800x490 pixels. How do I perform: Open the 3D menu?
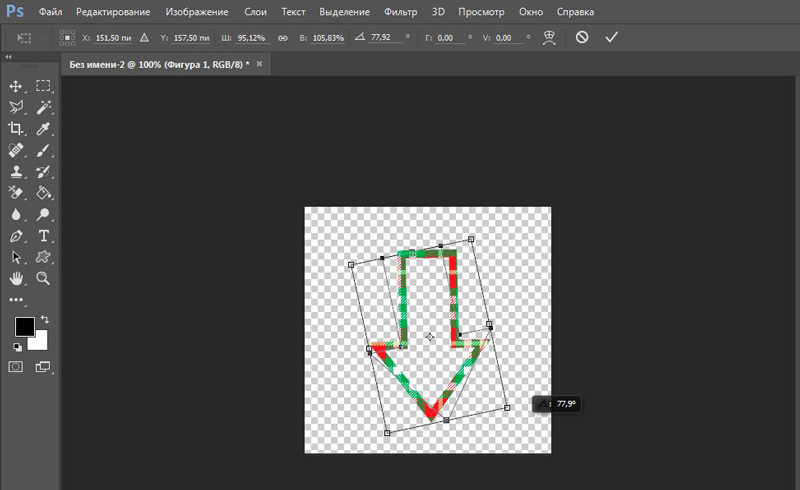(x=438, y=12)
